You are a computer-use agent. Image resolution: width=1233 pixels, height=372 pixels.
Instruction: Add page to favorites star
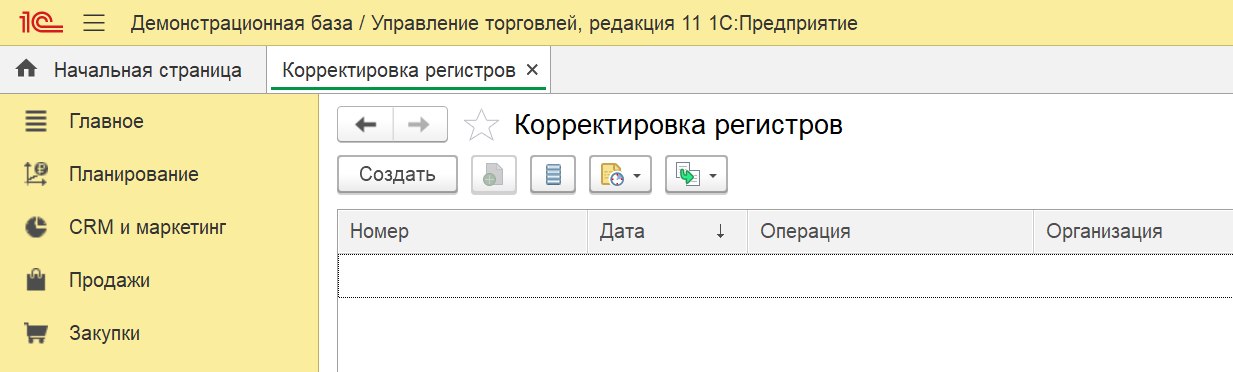click(x=481, y=125)
